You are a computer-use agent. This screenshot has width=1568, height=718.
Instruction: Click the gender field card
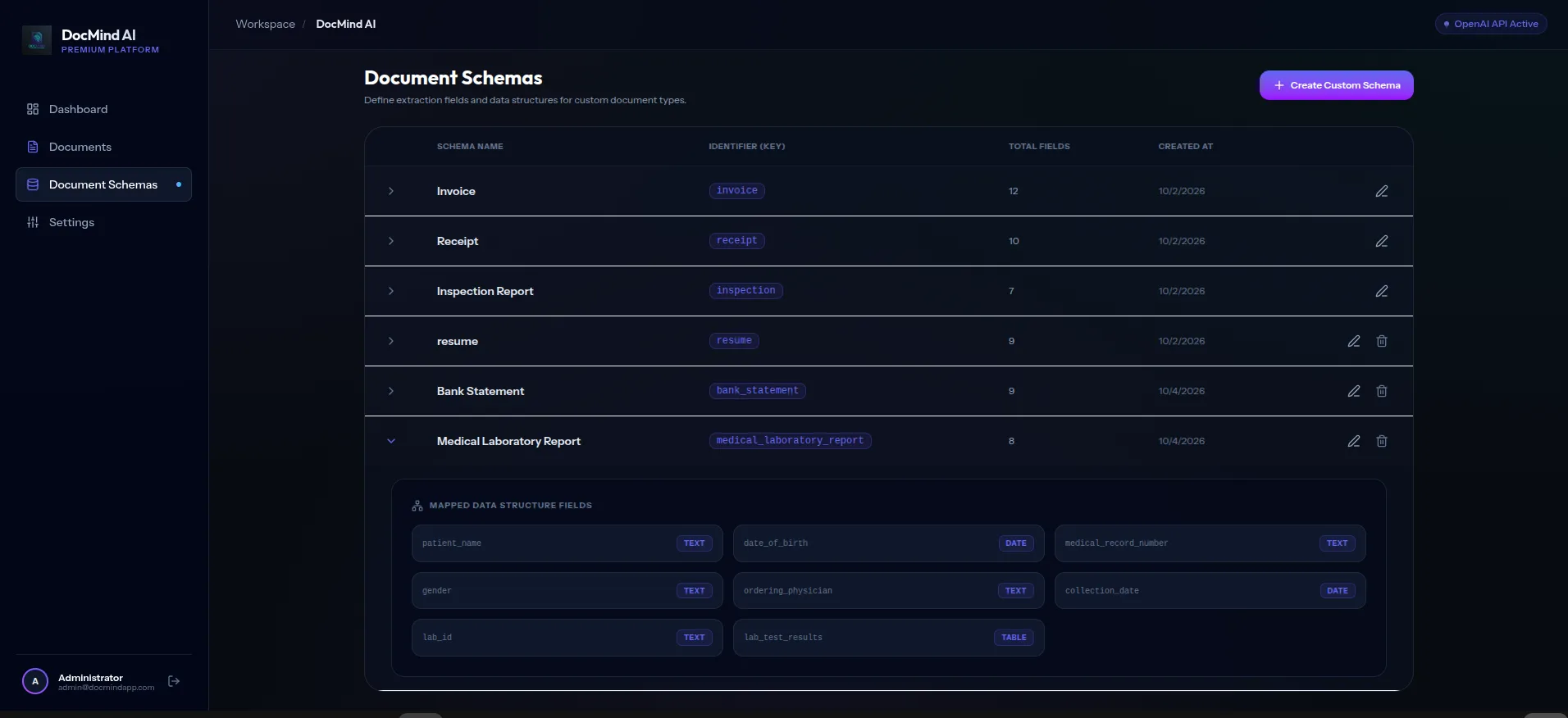tap(567, 590)
